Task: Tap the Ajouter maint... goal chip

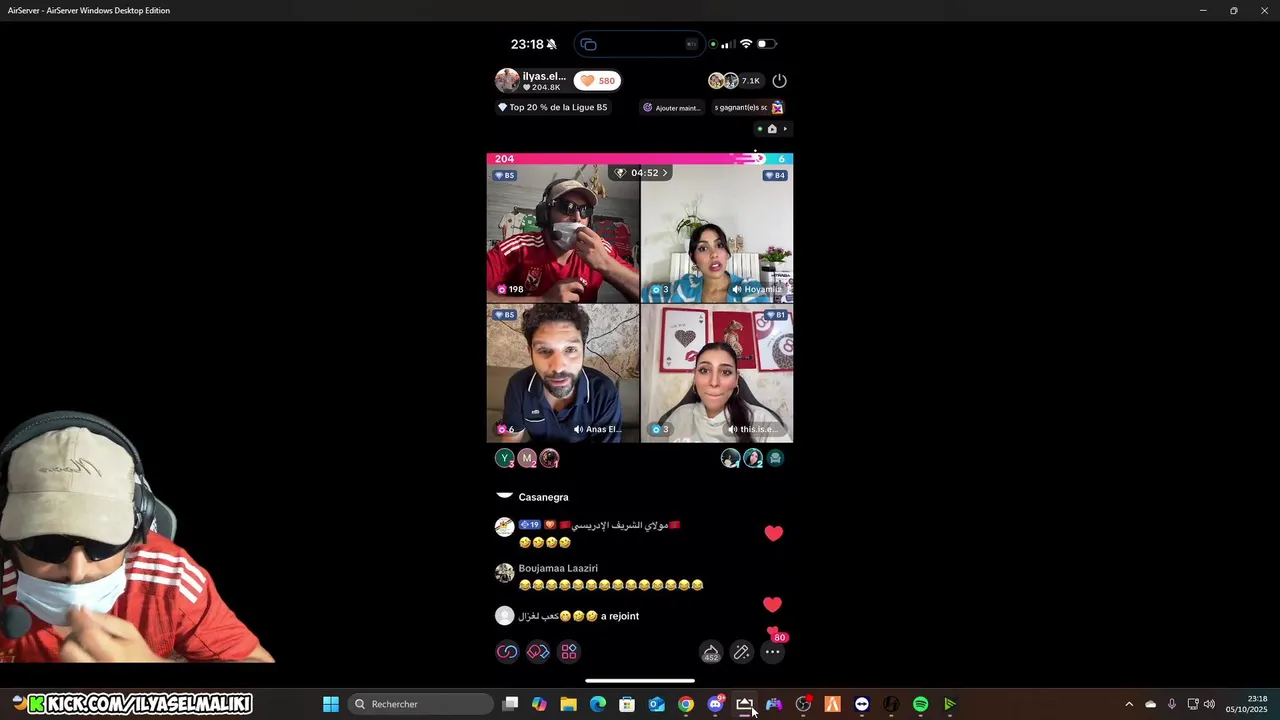Action: [x=671, y=107]
